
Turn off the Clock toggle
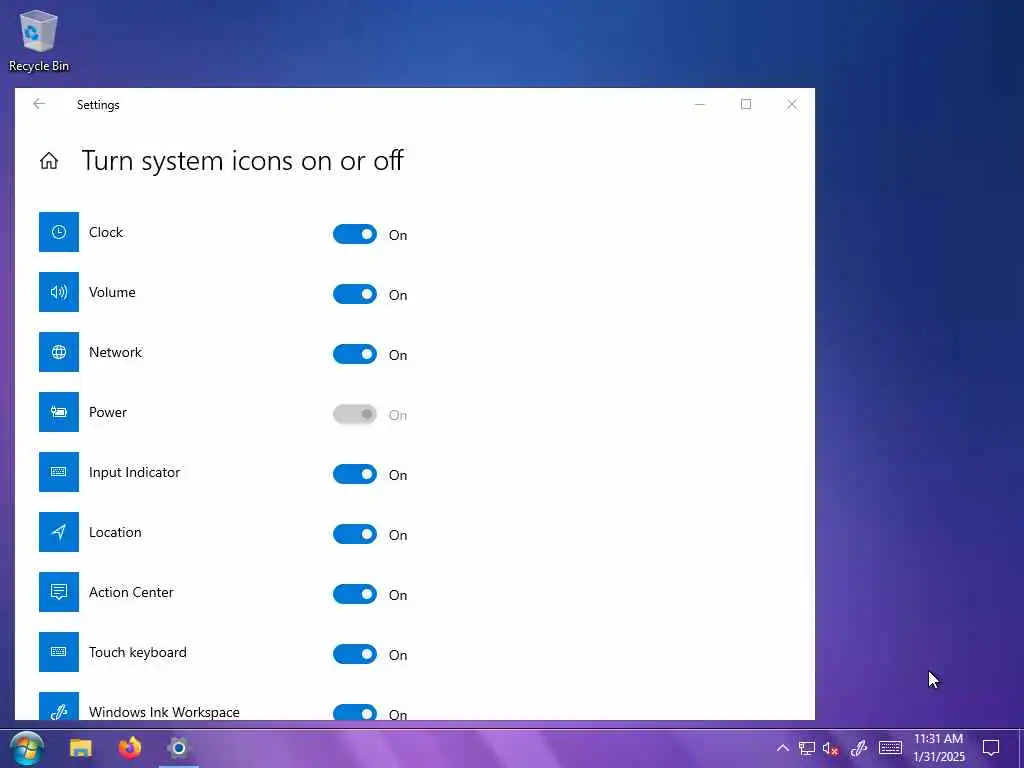(x=355, y=234)
